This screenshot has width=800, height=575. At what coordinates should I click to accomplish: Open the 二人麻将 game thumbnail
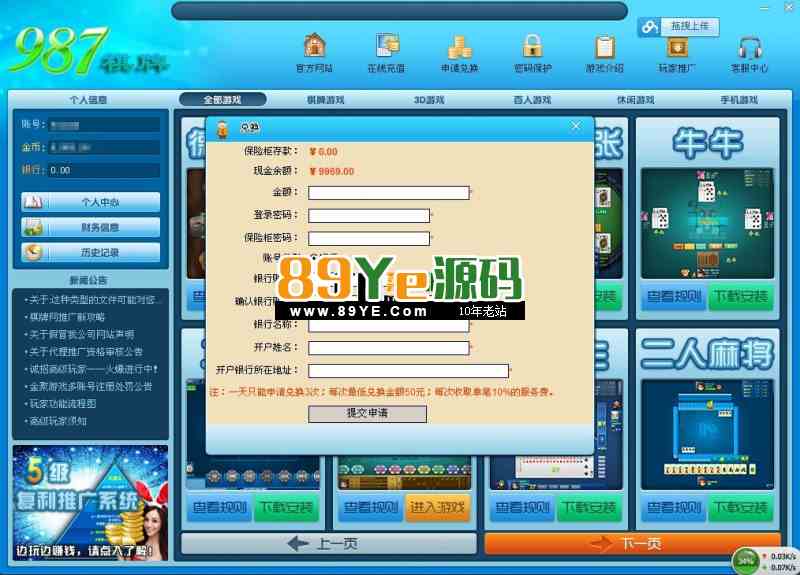[707, 434]
